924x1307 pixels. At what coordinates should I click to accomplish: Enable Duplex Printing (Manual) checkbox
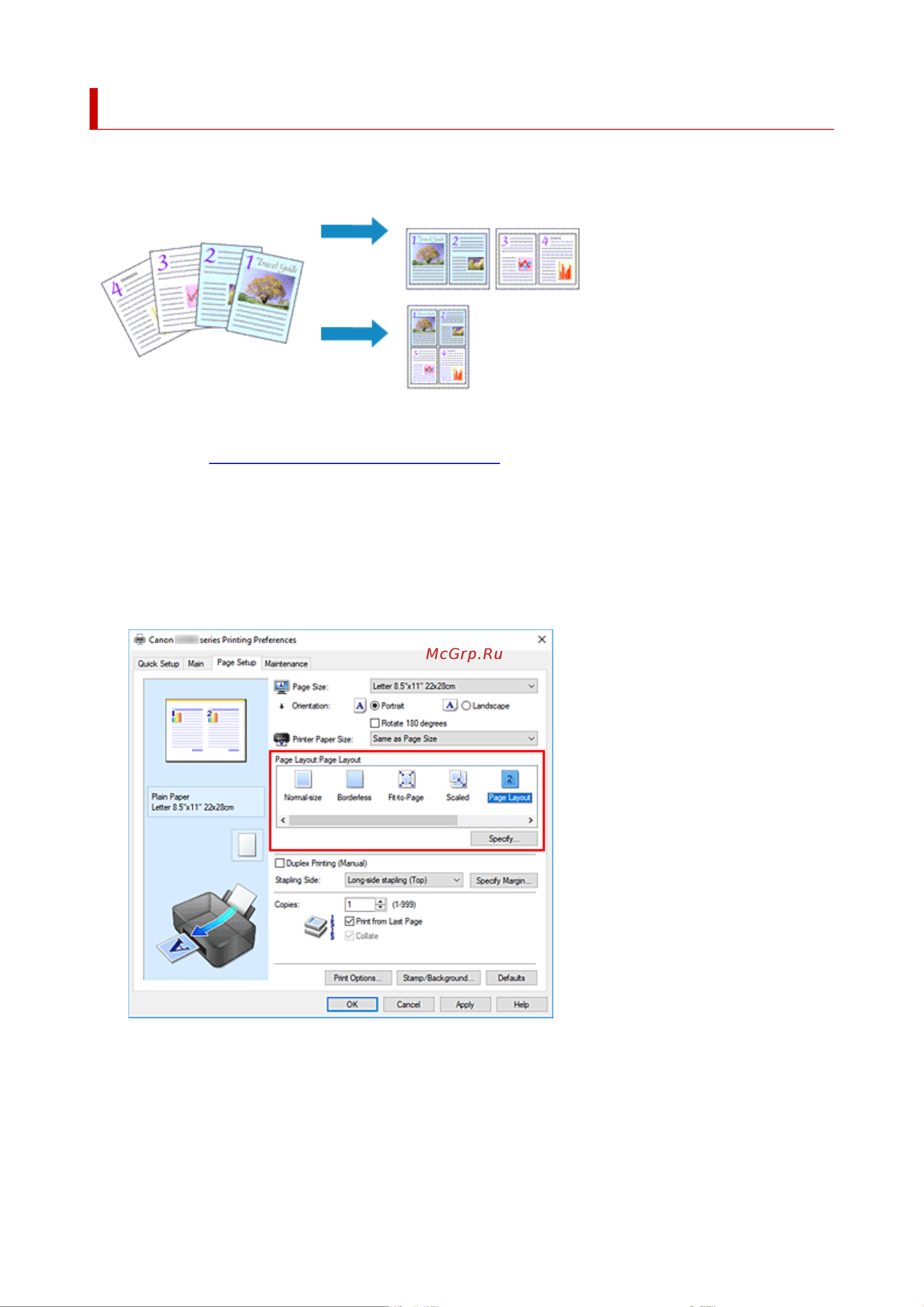click(x=280, y=864)
